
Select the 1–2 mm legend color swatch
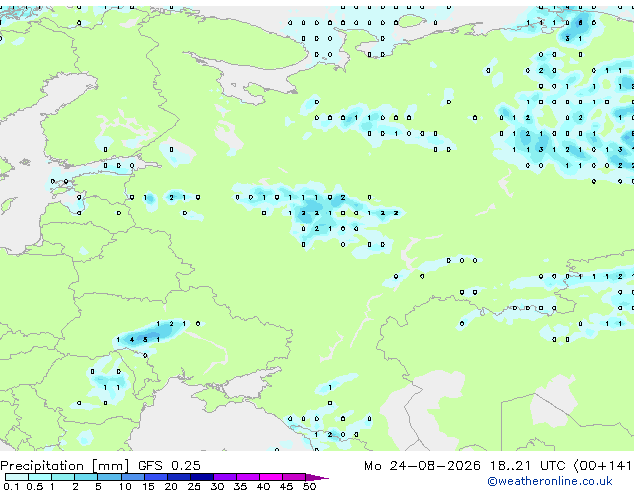click(63, 477)
